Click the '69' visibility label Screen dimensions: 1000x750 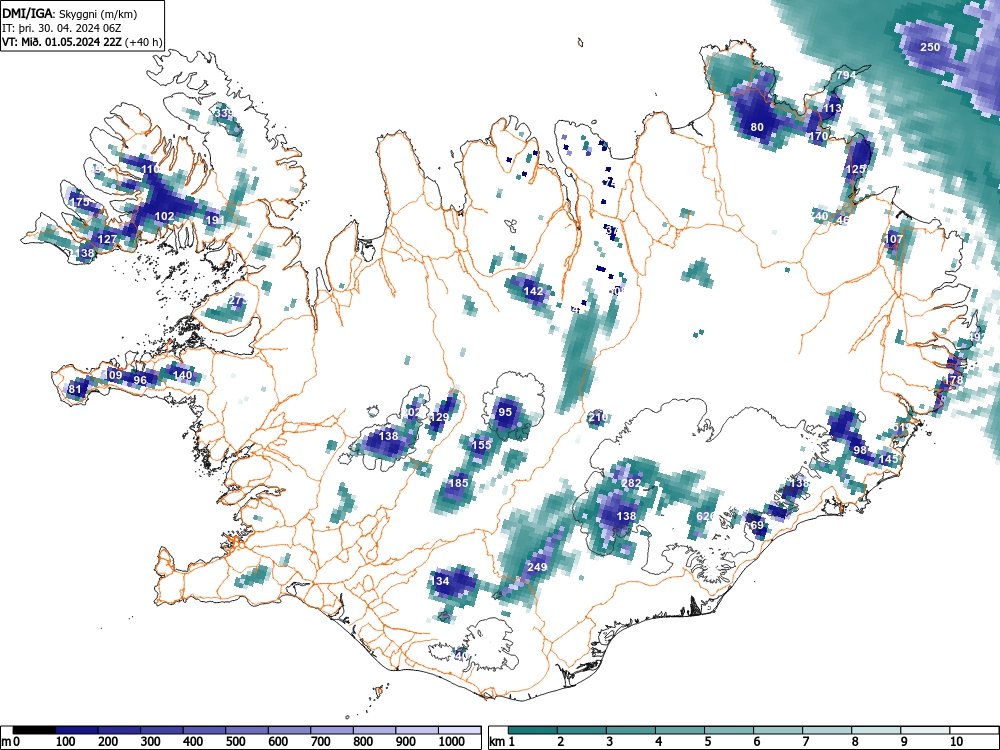(758, 526)
